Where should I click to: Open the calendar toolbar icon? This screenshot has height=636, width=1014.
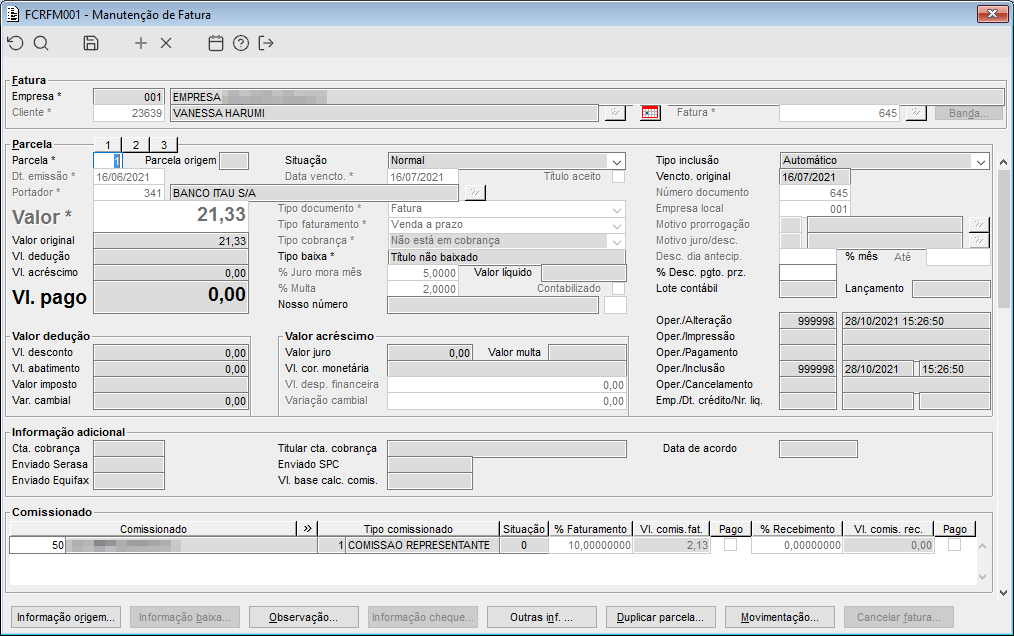click(215, 43)
